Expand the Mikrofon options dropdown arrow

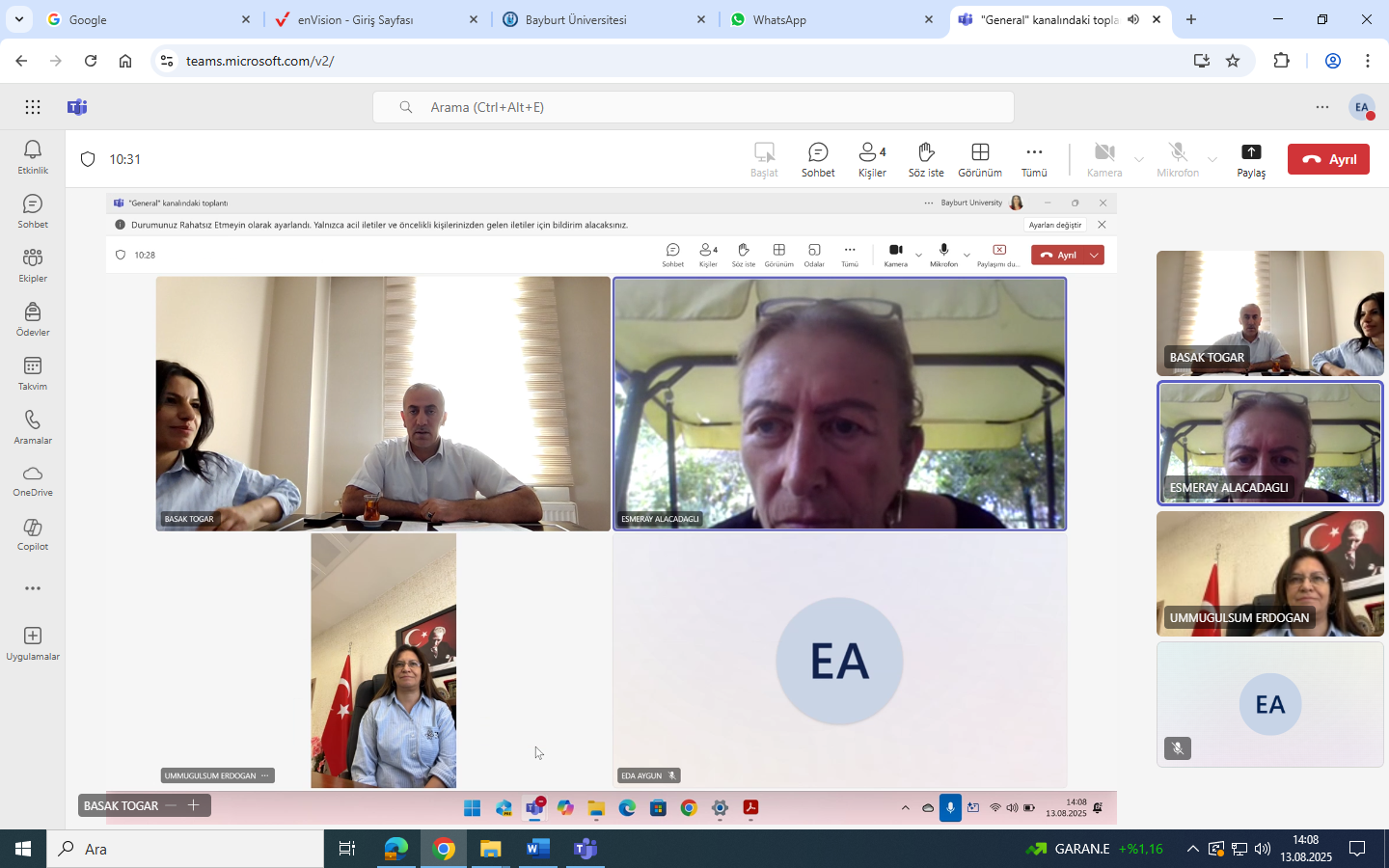pyautogui.click(x=1212, y=159)
